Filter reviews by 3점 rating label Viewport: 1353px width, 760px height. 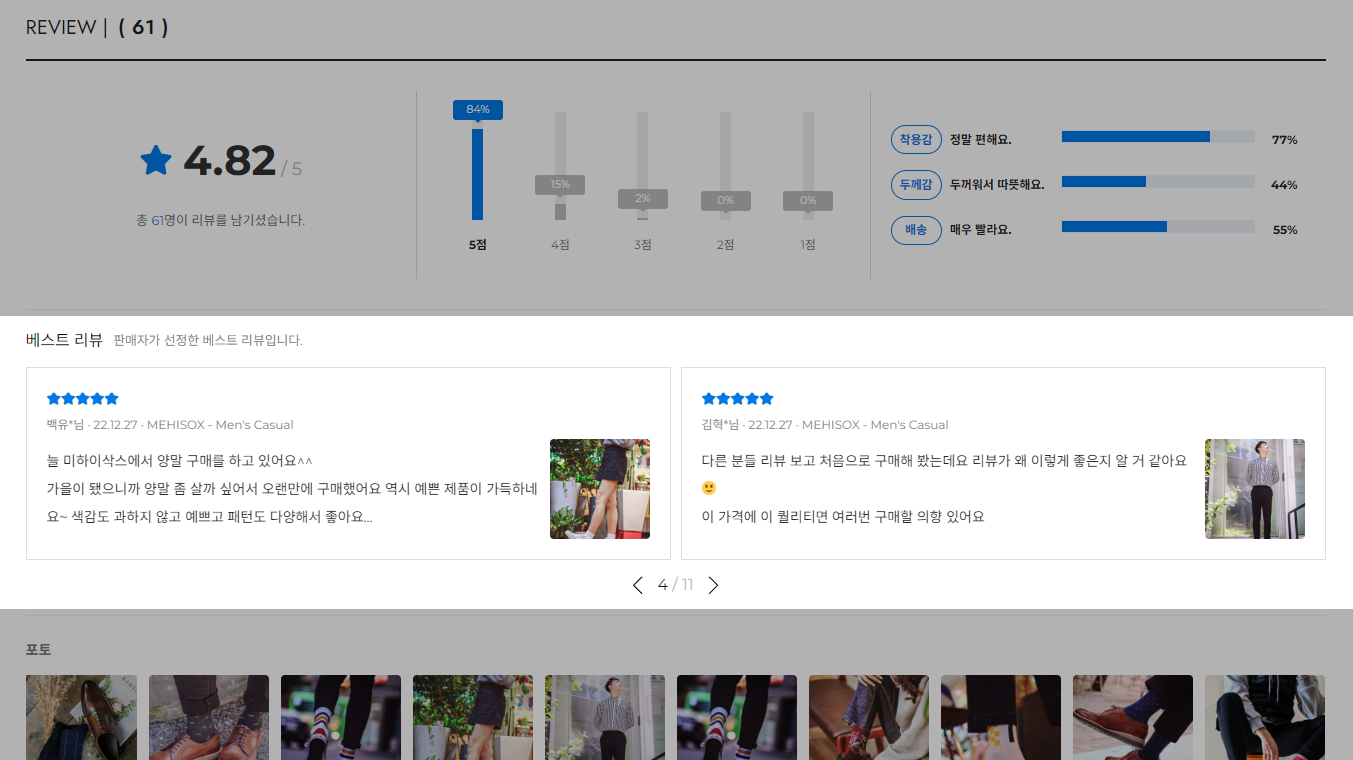tap(642, 245)
